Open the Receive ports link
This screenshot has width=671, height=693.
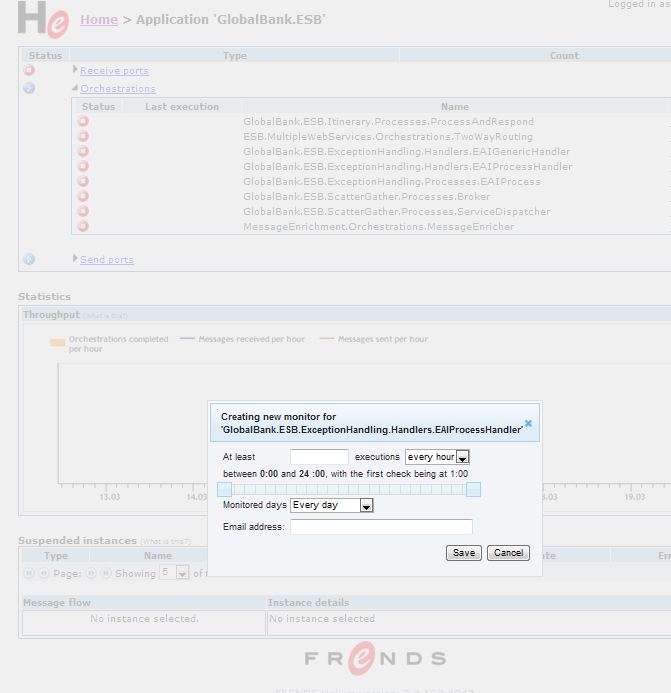click(x=114, y=71)
